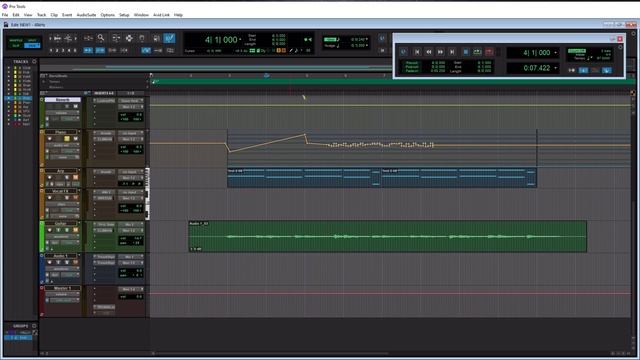The image size is (640, 360).
Task: Click Fast Forward in the Transport window
Action: [440, 52]
